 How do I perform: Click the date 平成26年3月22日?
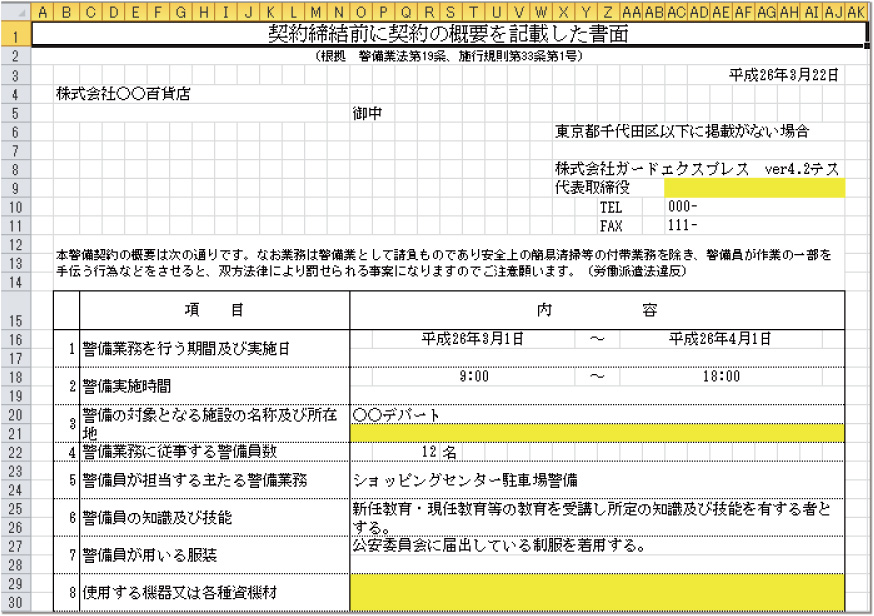[x=784, y=75]
